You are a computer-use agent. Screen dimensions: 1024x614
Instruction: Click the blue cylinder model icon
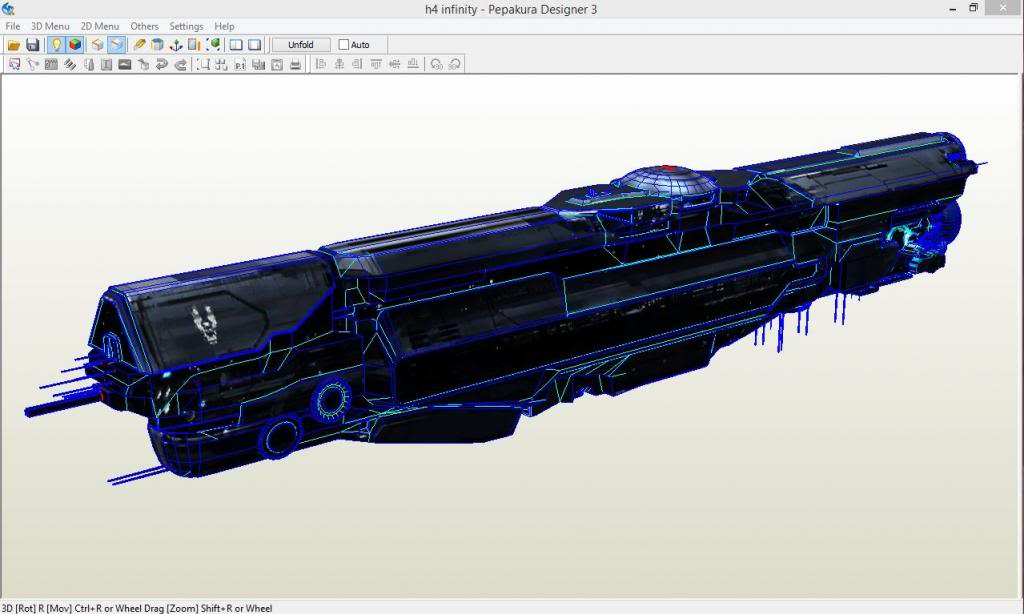pyautogui.click(x=157, y=44)
